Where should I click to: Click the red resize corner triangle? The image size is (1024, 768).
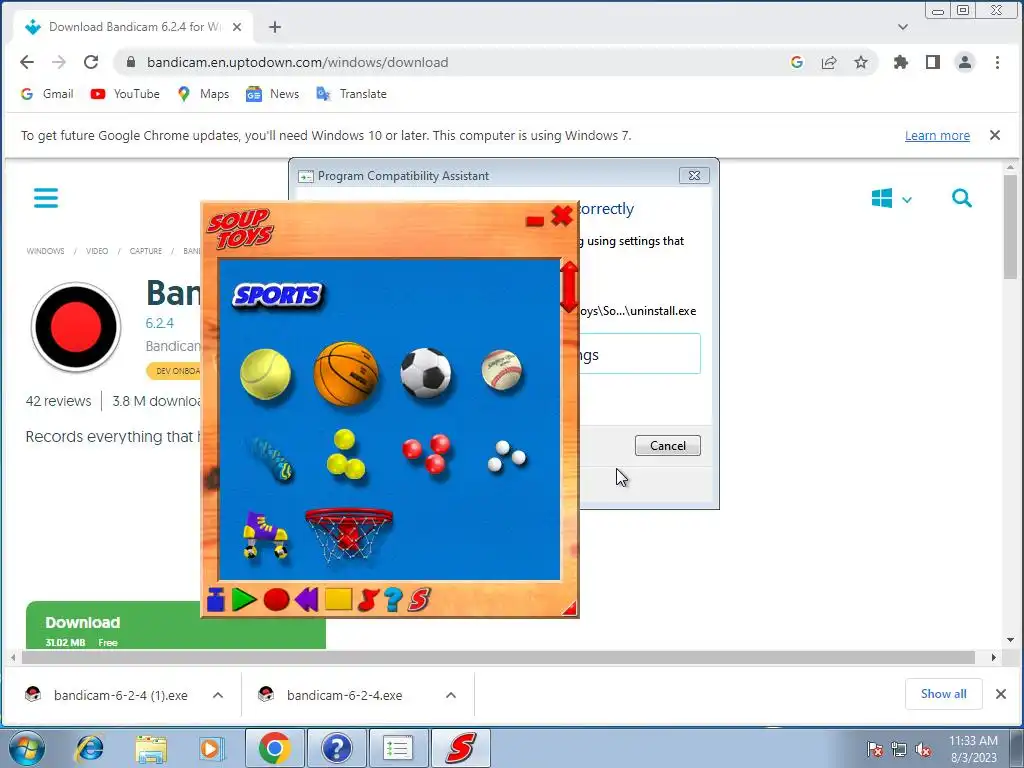tap(570, 609)
